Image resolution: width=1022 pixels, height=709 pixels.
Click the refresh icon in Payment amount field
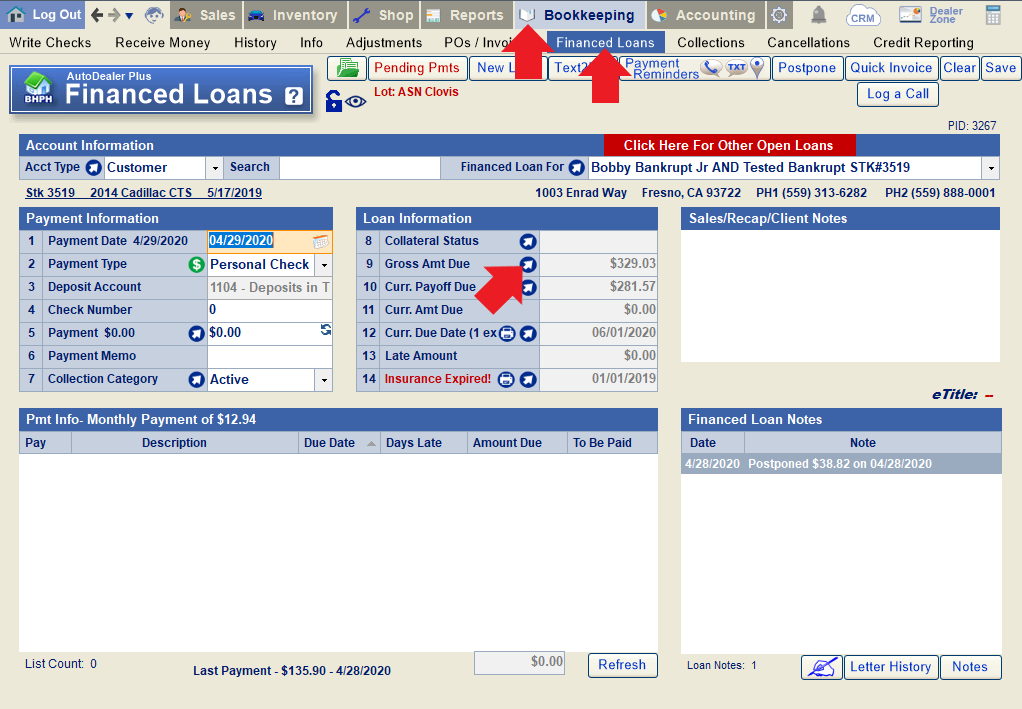click(325, 330)
